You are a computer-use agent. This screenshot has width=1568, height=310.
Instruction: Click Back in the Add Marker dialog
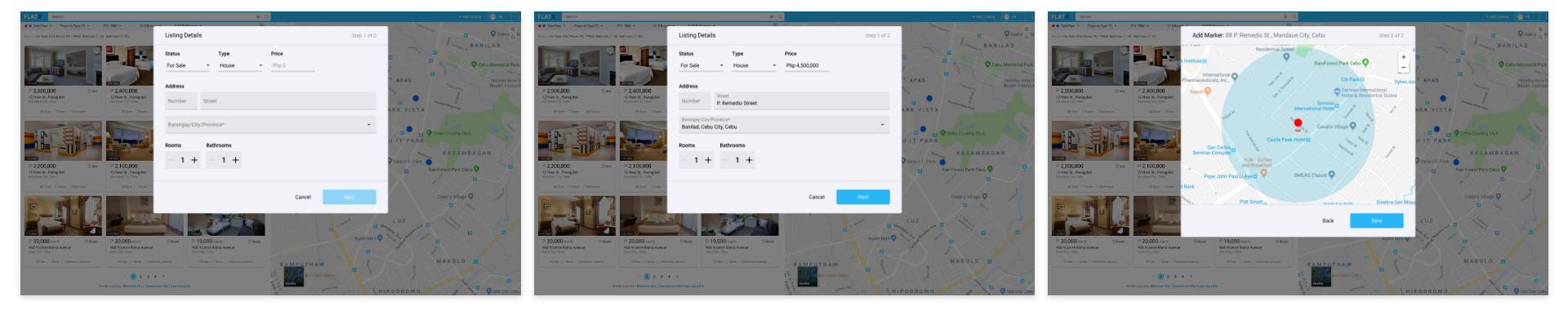(1328, 221)
